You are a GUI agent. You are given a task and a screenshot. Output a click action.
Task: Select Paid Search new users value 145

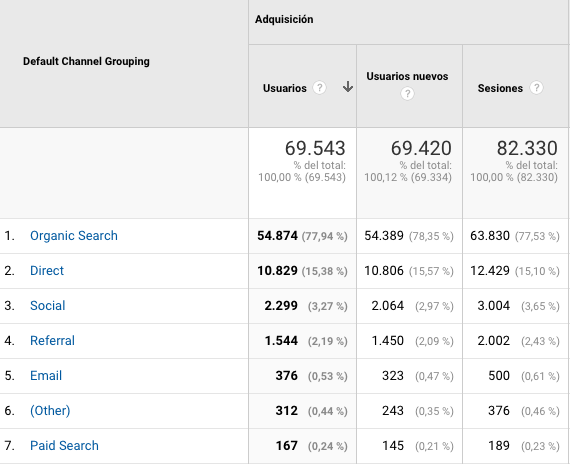click(393, 445)
